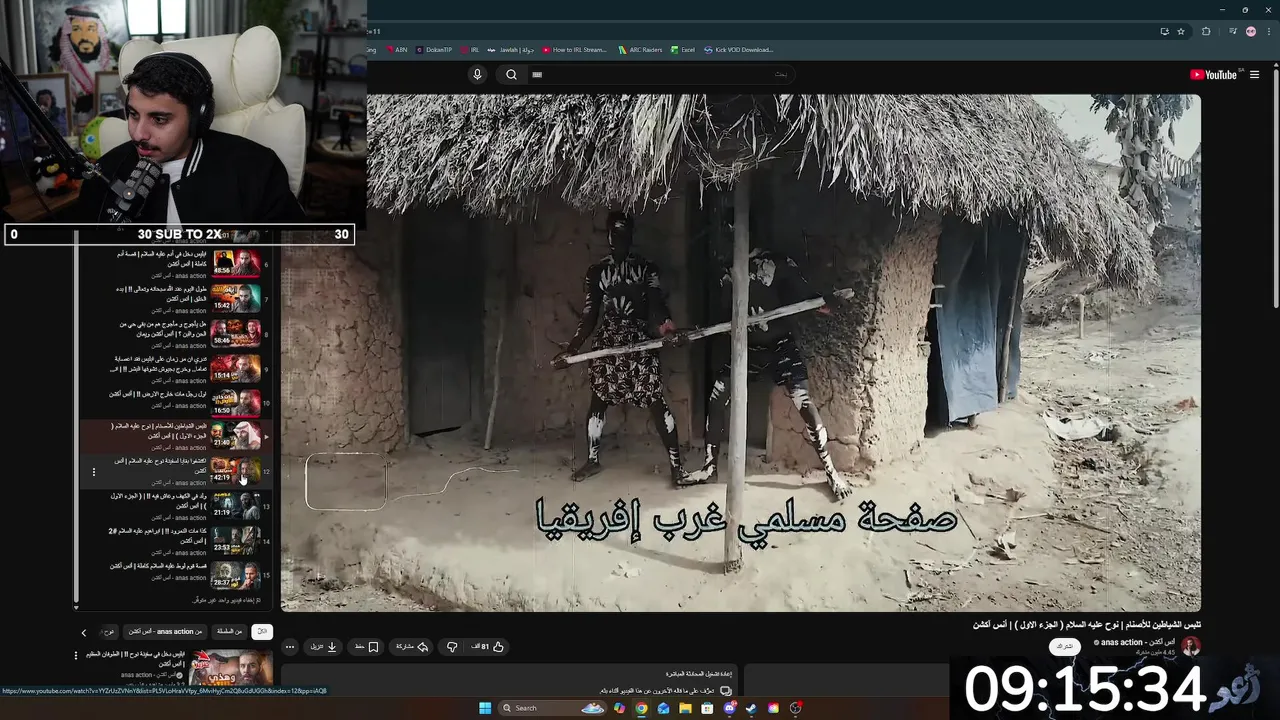Open playlist video 12 thumbnail 42:19
This screenshot has height=720, width=1280.
tap(237, 470)
